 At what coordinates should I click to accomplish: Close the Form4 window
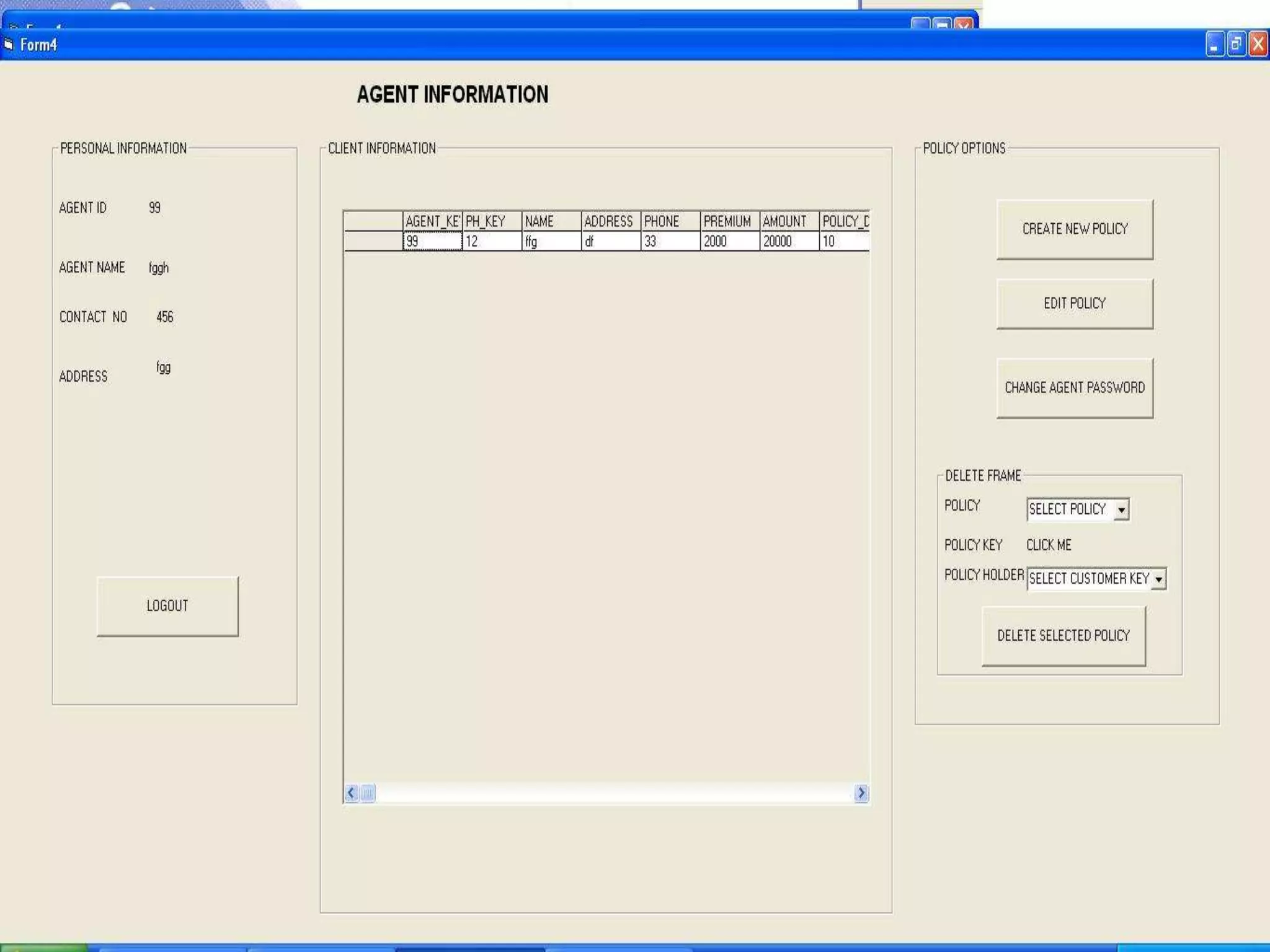(x=1258, y=45)
